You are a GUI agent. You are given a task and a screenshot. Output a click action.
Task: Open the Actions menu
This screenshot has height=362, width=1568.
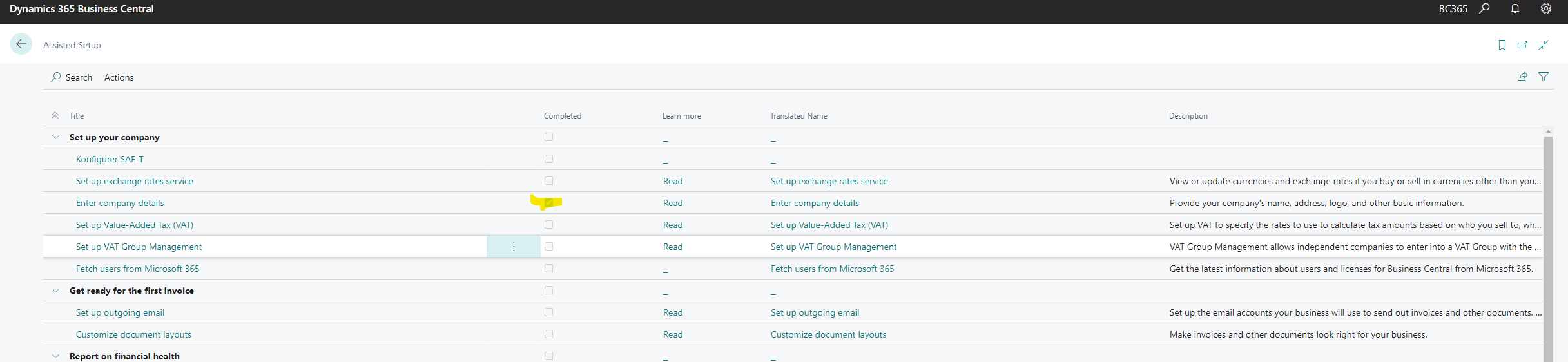(x=119, y=77)
